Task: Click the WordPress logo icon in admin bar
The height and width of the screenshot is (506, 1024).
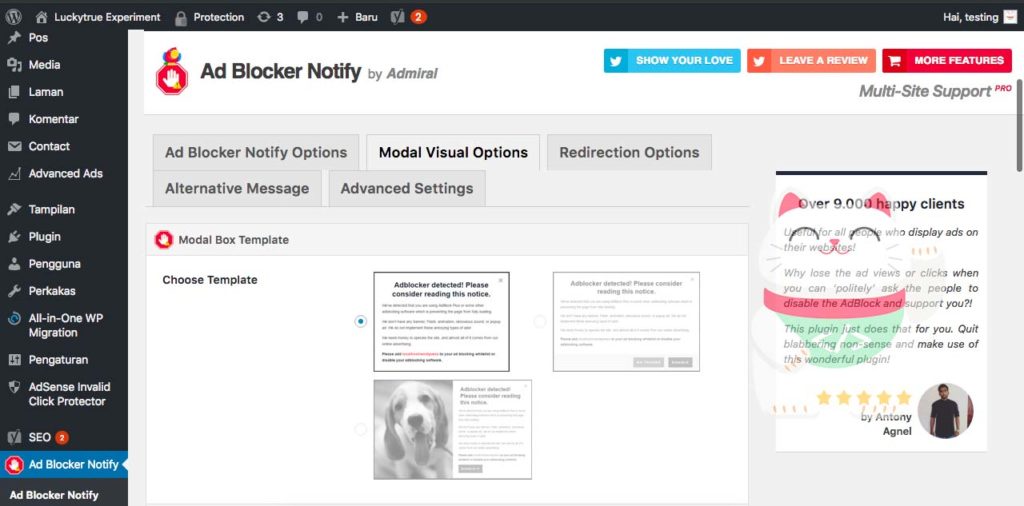Action: tap(13, 17)
